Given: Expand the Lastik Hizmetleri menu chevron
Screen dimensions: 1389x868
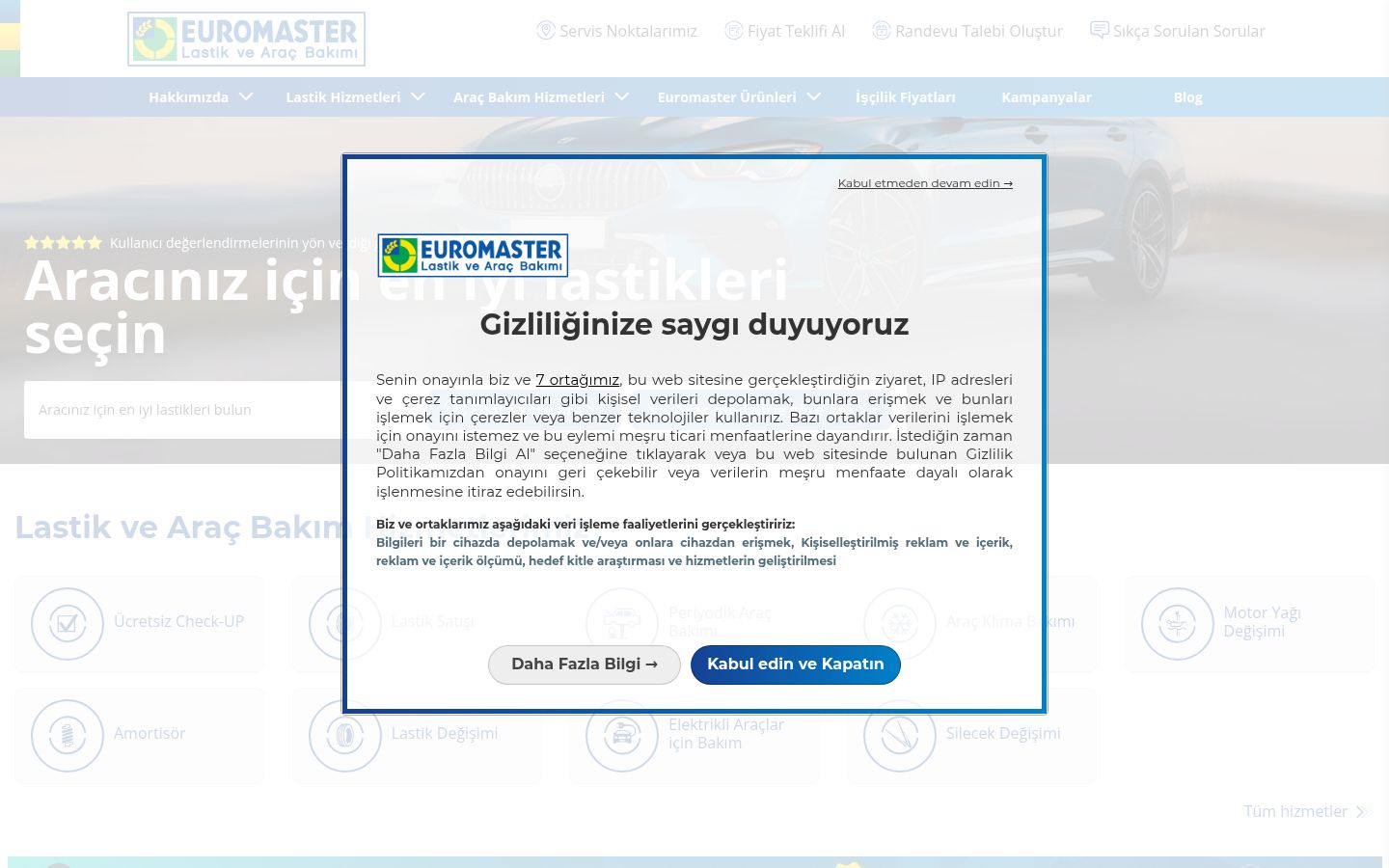Looking at the screenshot, I should [418, 96].
